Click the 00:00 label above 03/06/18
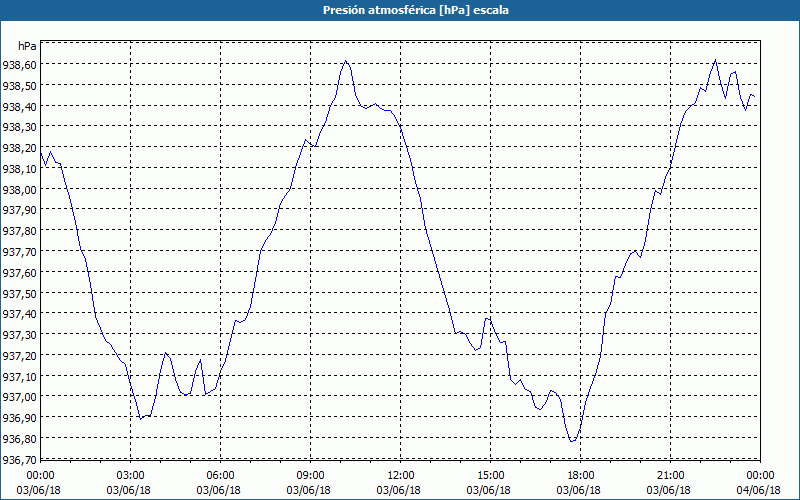 tap(40, 476)
